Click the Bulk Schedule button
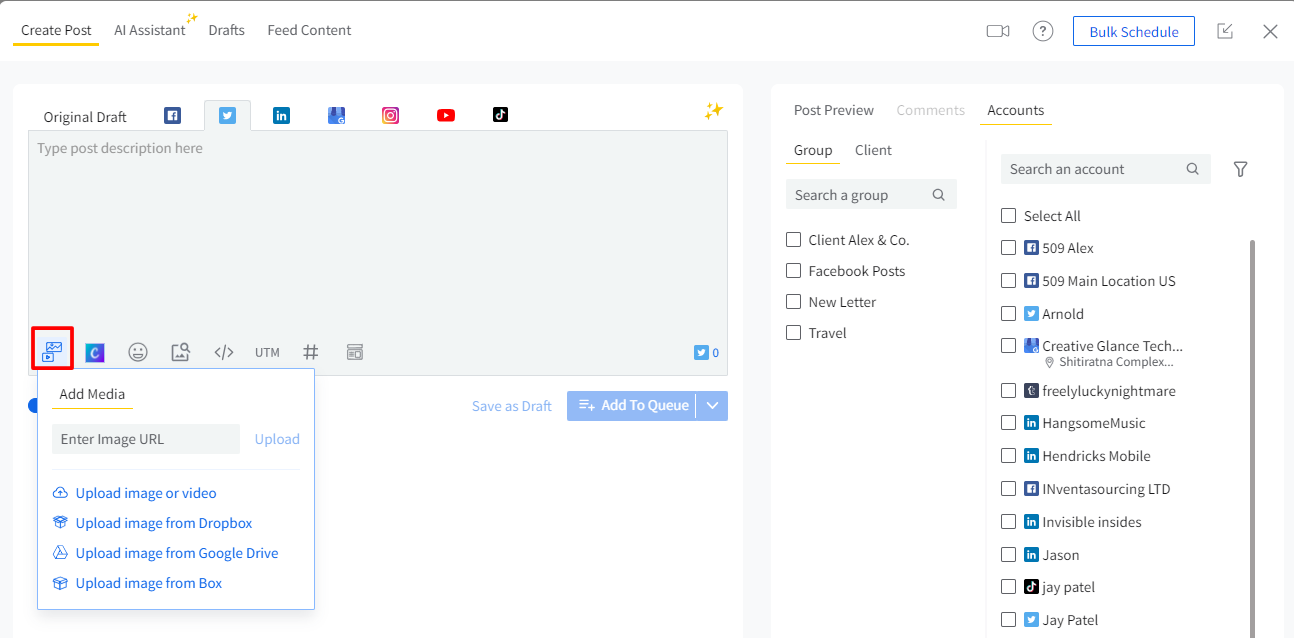This screenshot has width=1294, height=638. [1133, 31]
